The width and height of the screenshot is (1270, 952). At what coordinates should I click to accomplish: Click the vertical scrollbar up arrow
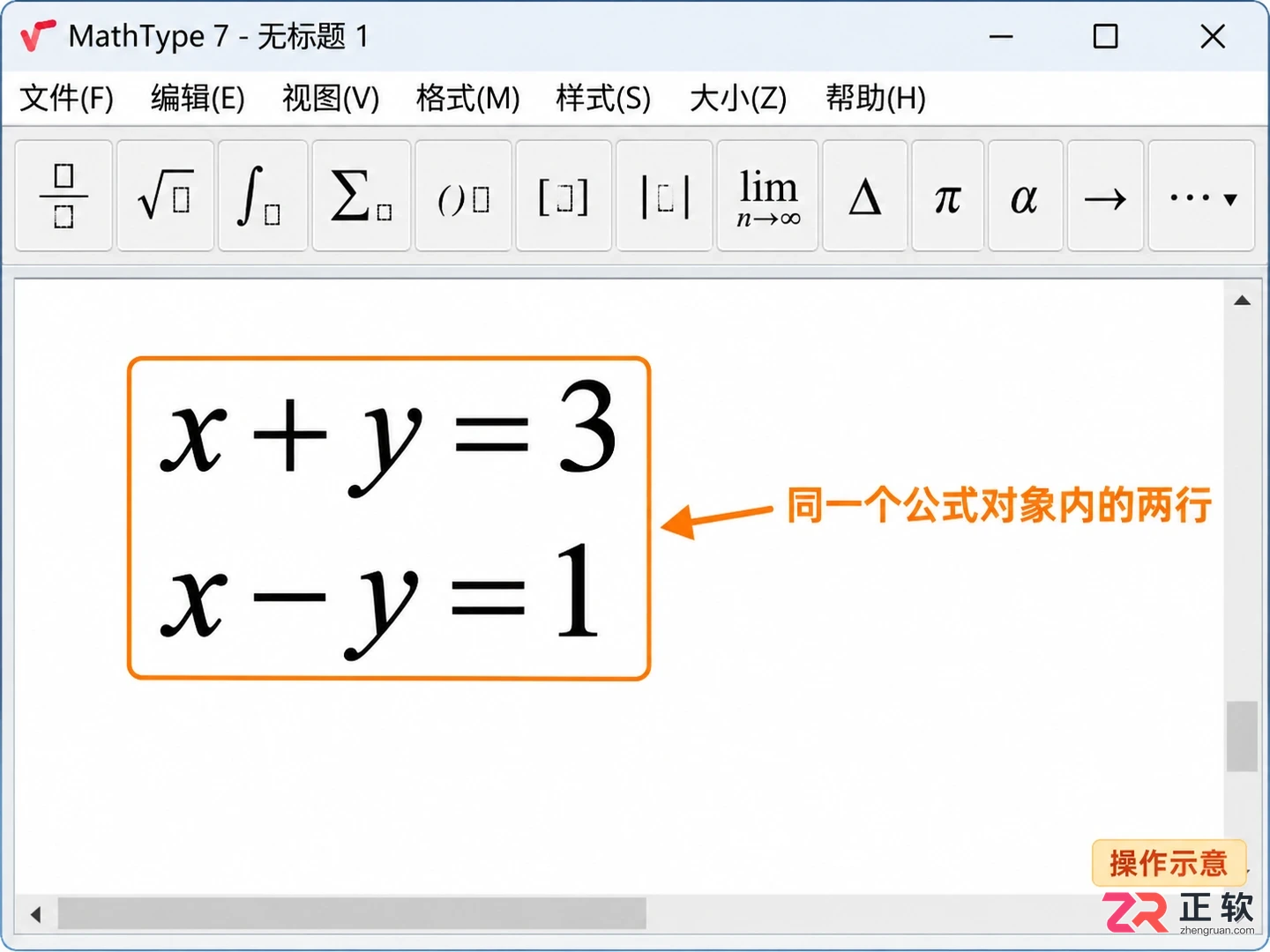click(1242, 301)
